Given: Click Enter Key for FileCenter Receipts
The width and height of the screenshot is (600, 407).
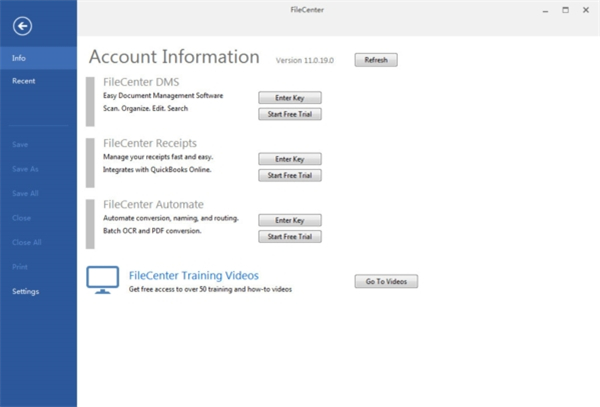Looking at the screenshot, I should pos(289,159).
